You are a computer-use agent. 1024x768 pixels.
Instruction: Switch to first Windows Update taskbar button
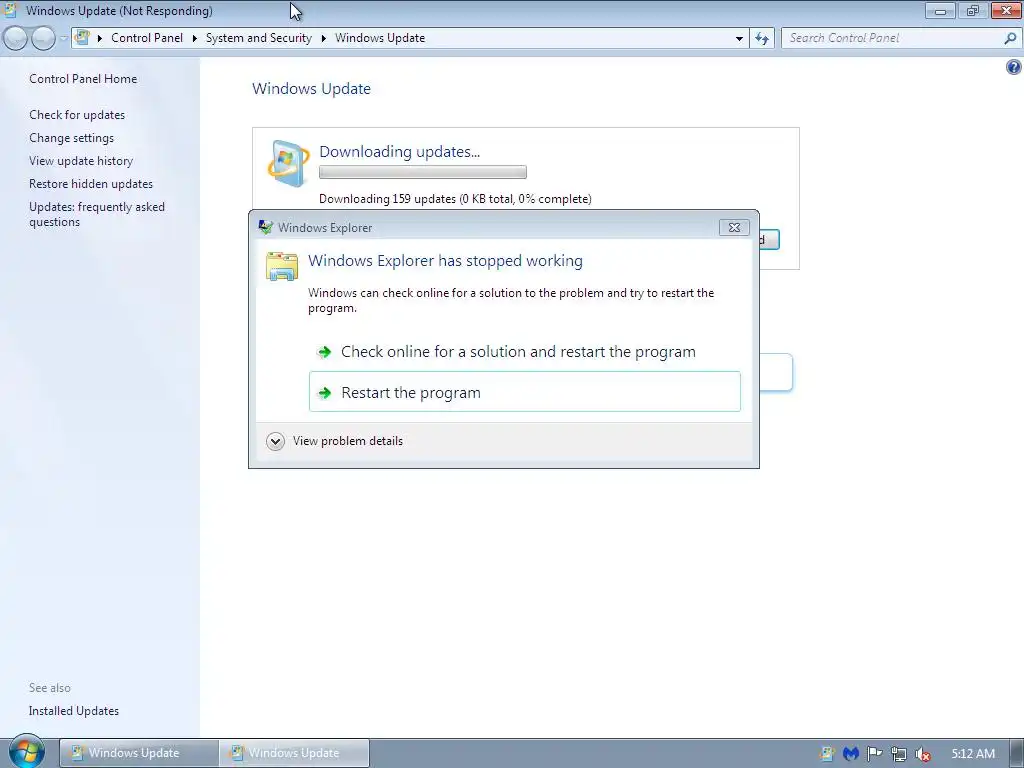coord(139,753)
